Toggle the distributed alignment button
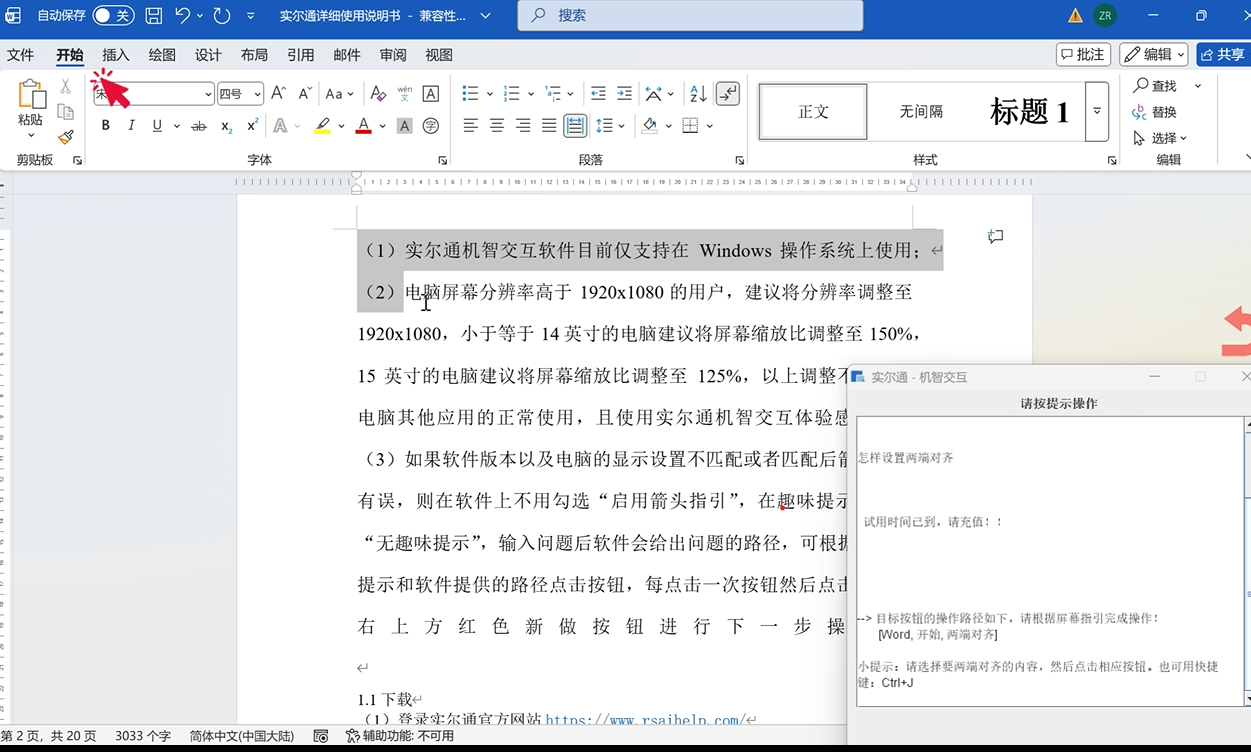Image resolution: width=1251 pixels, height=752 pixels. 575,126
